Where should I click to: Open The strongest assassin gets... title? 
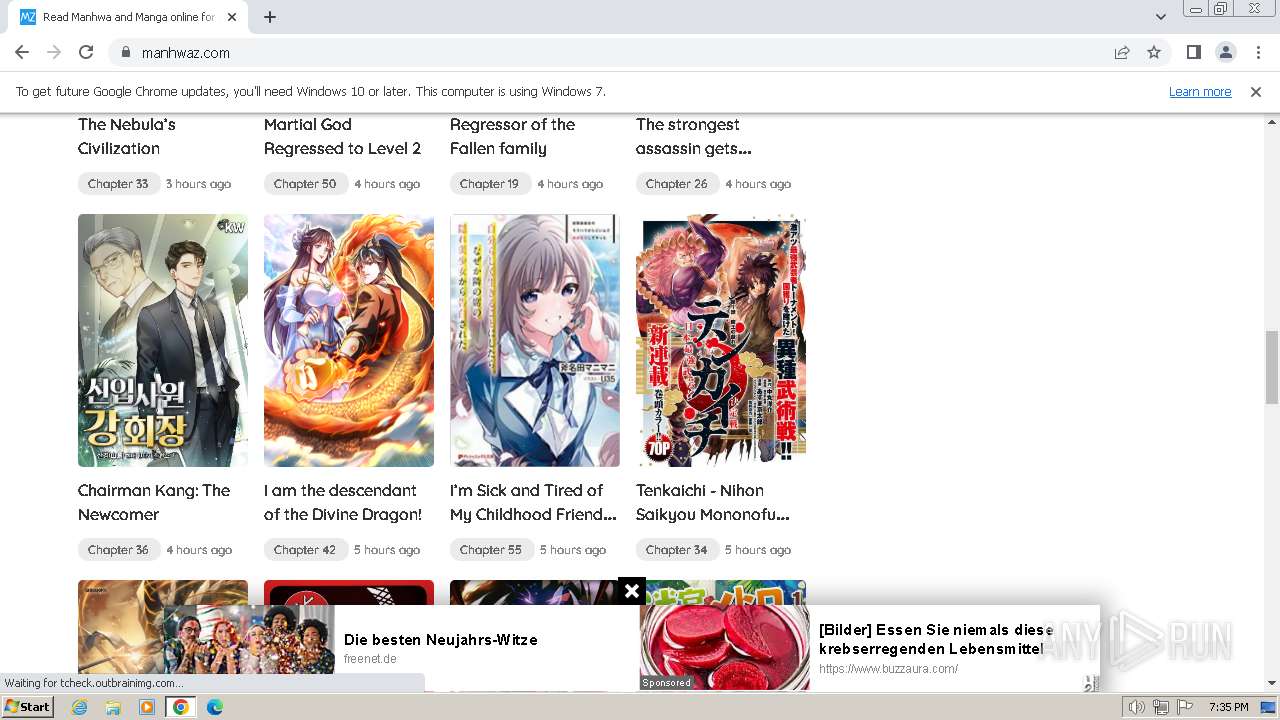point(693,136)
